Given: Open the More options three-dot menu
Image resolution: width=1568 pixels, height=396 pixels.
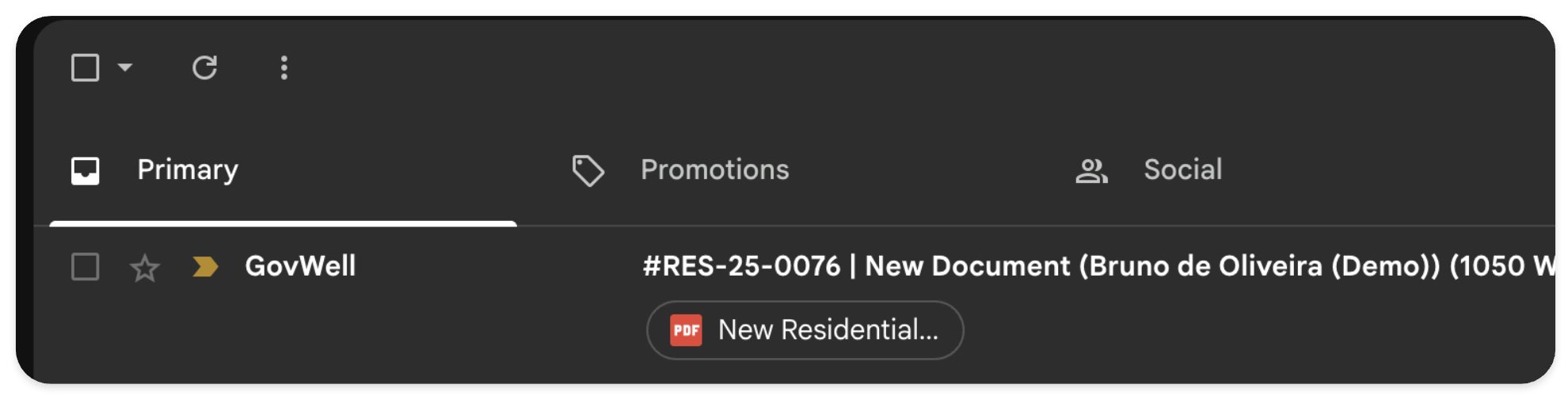Looking at the screenshot, I should tap(284, 68).
